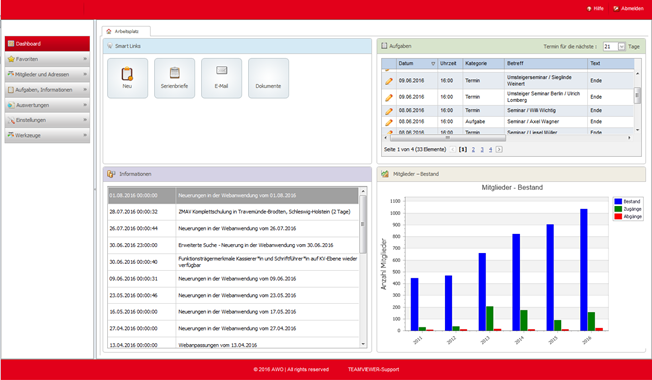
Task: Edit the Seminar Axel Wagner task pencil
Action: tap(389, 122)
